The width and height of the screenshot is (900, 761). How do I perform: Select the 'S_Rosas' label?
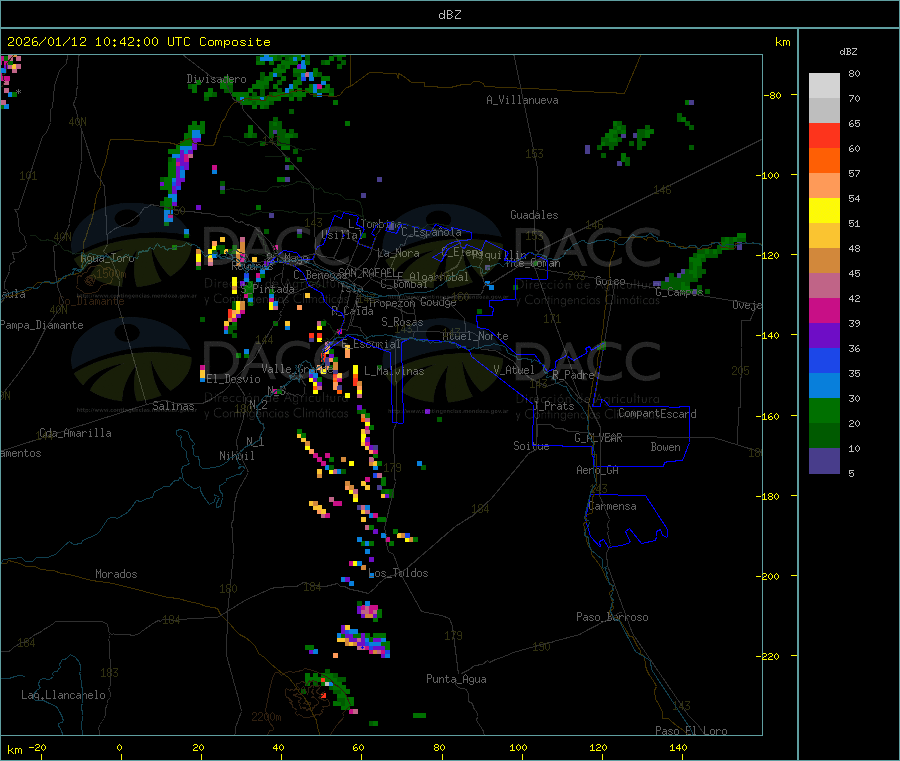pyautogui.click(x=402, y=322)
